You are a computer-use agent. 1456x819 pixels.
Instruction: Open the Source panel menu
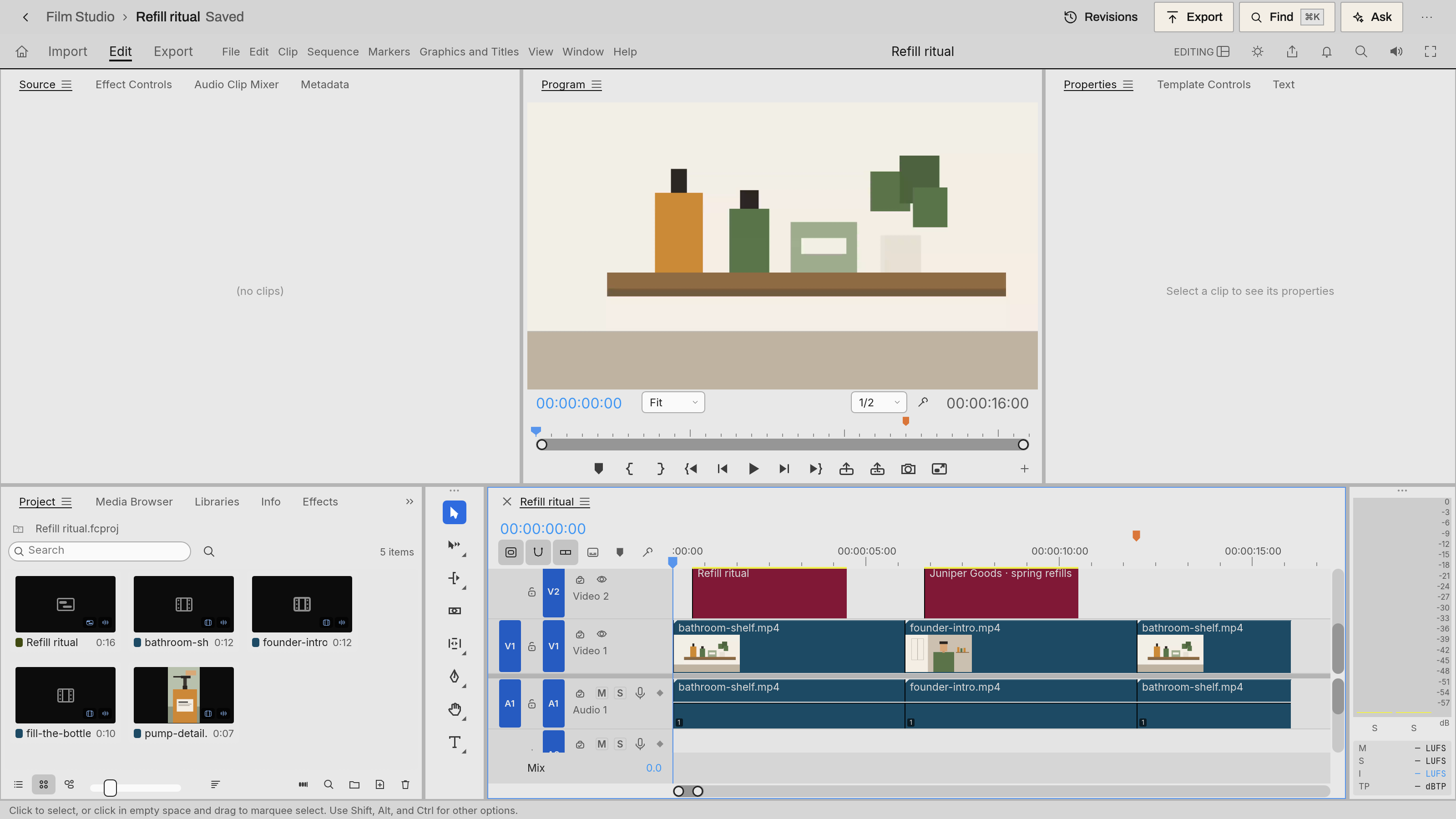click(66, 85)
